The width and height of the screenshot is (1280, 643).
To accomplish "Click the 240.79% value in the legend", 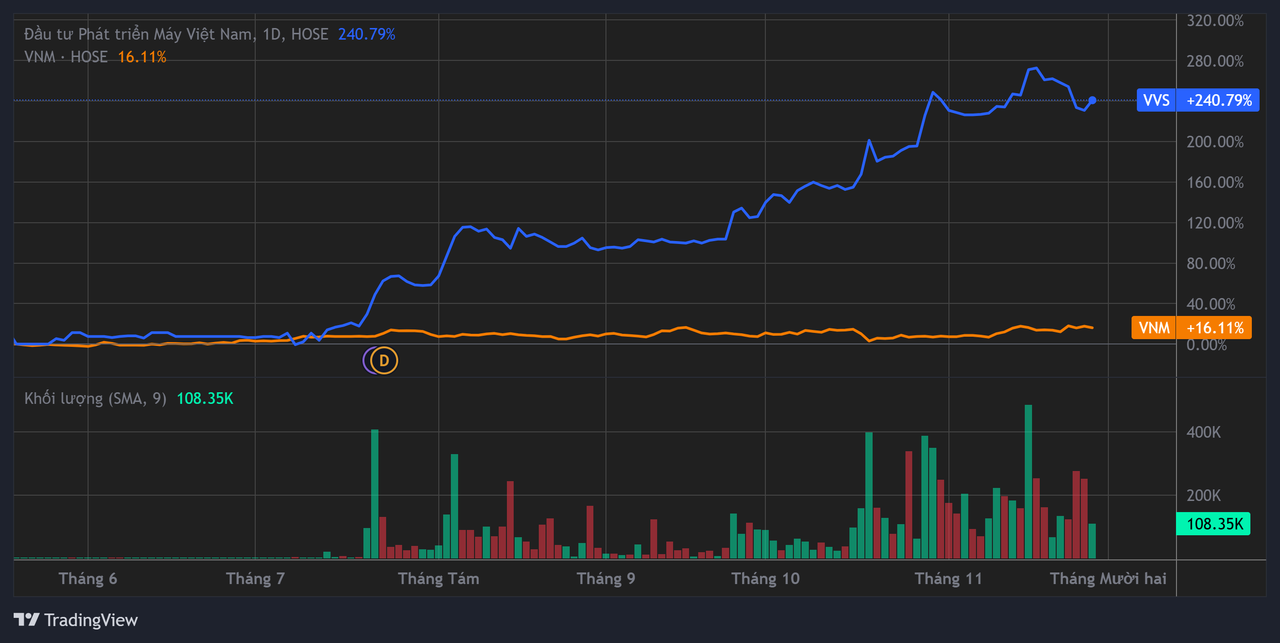I will pos(367,34).
